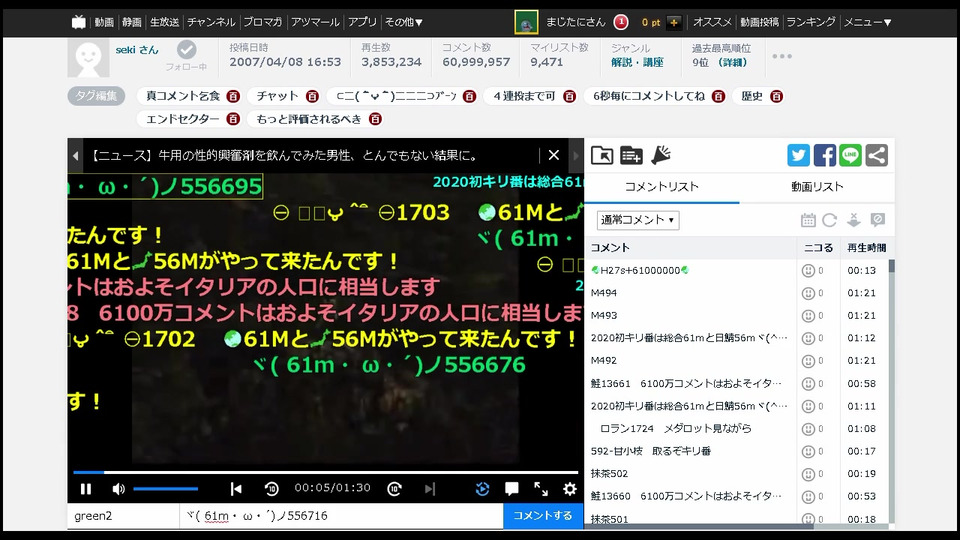Open the 通常コメント dropdown

[638, 220]
